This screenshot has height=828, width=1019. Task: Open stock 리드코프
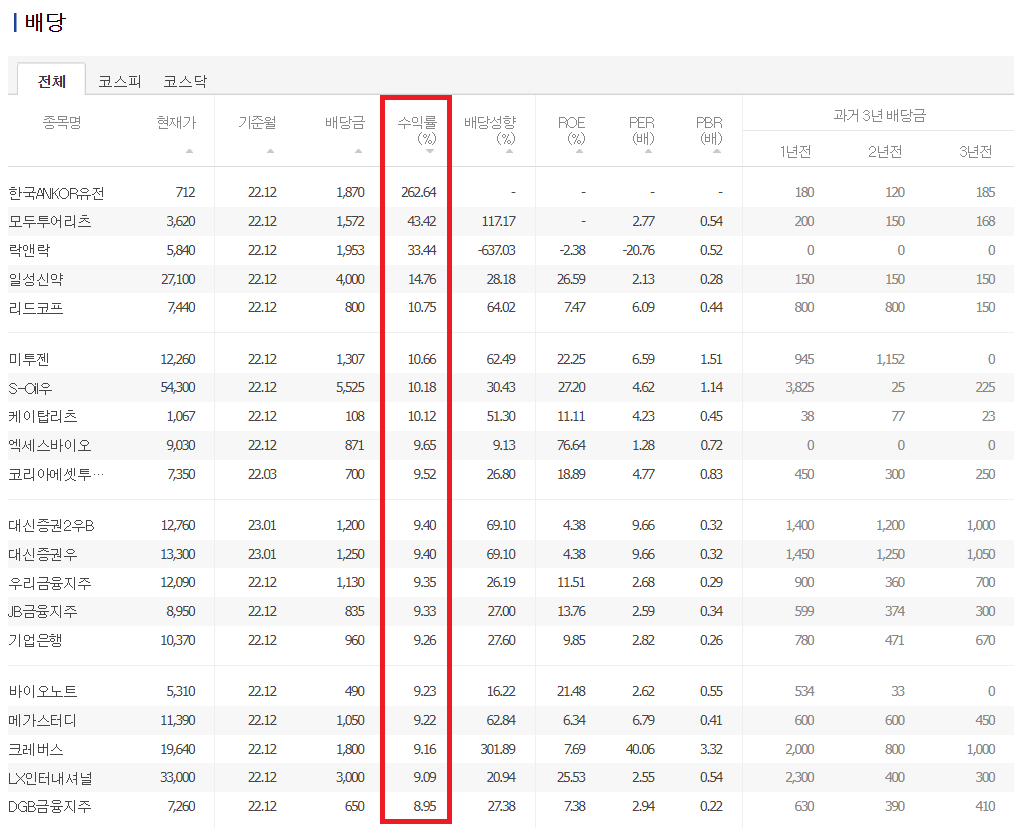point(36,308)
